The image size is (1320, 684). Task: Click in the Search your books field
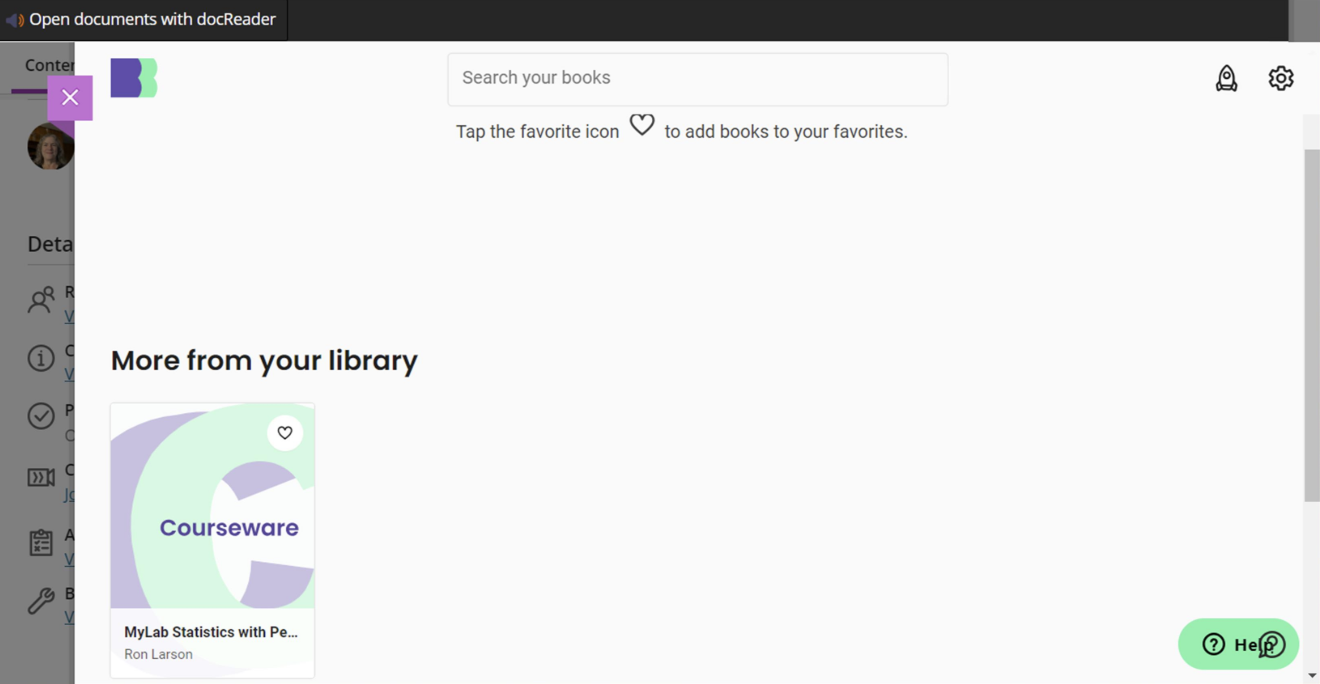pyautogui.click(x=698, y=79)
